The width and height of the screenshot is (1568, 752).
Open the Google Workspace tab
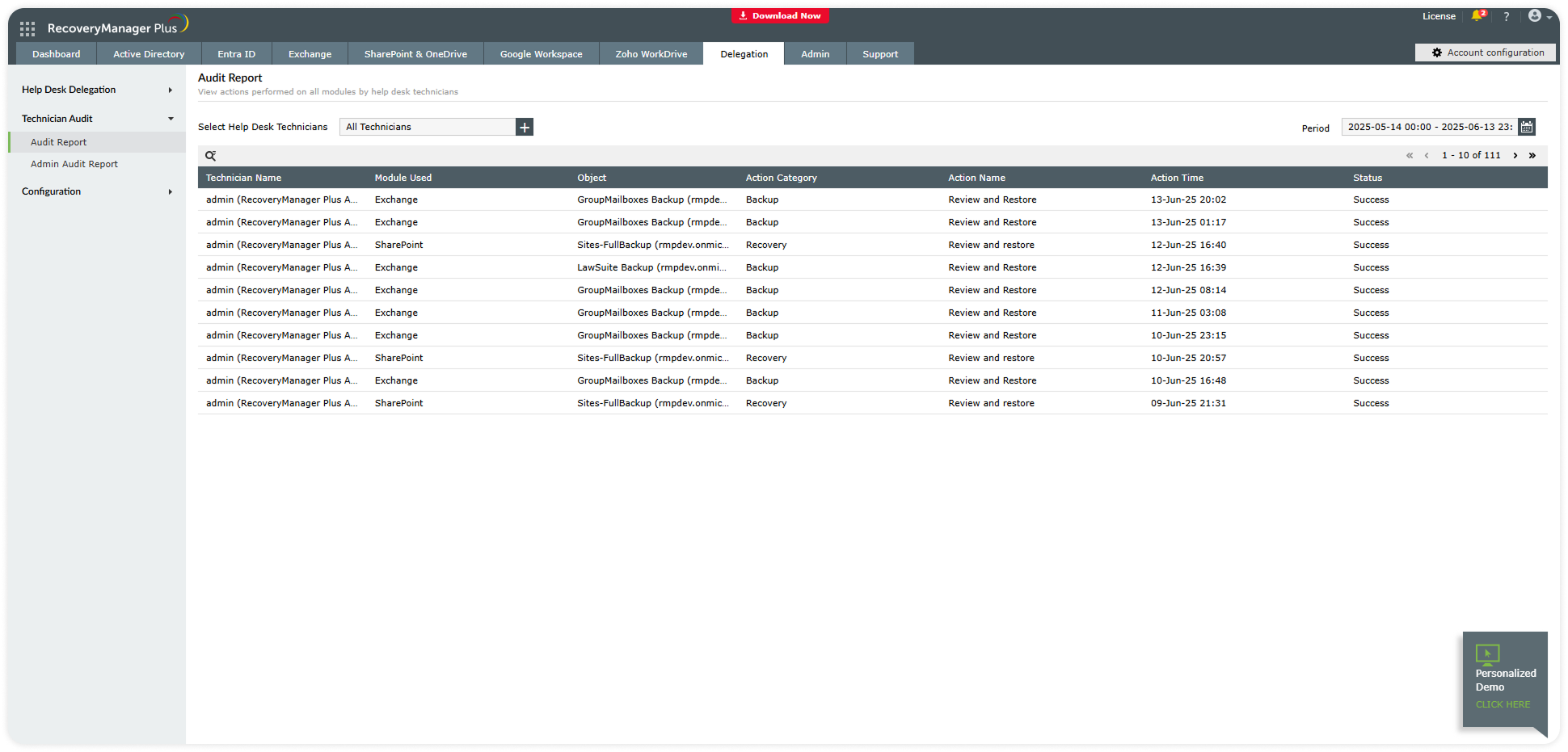coord(541,54)
